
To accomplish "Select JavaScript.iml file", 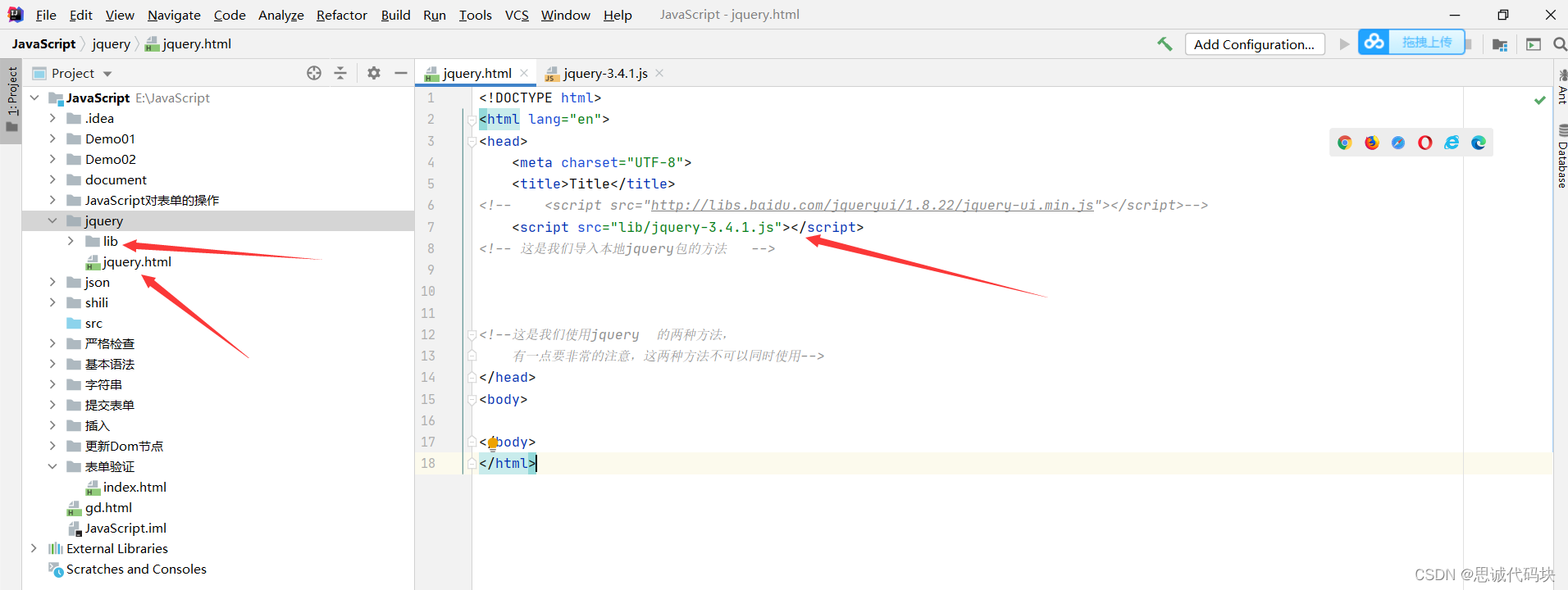I will tap(125, 528).
